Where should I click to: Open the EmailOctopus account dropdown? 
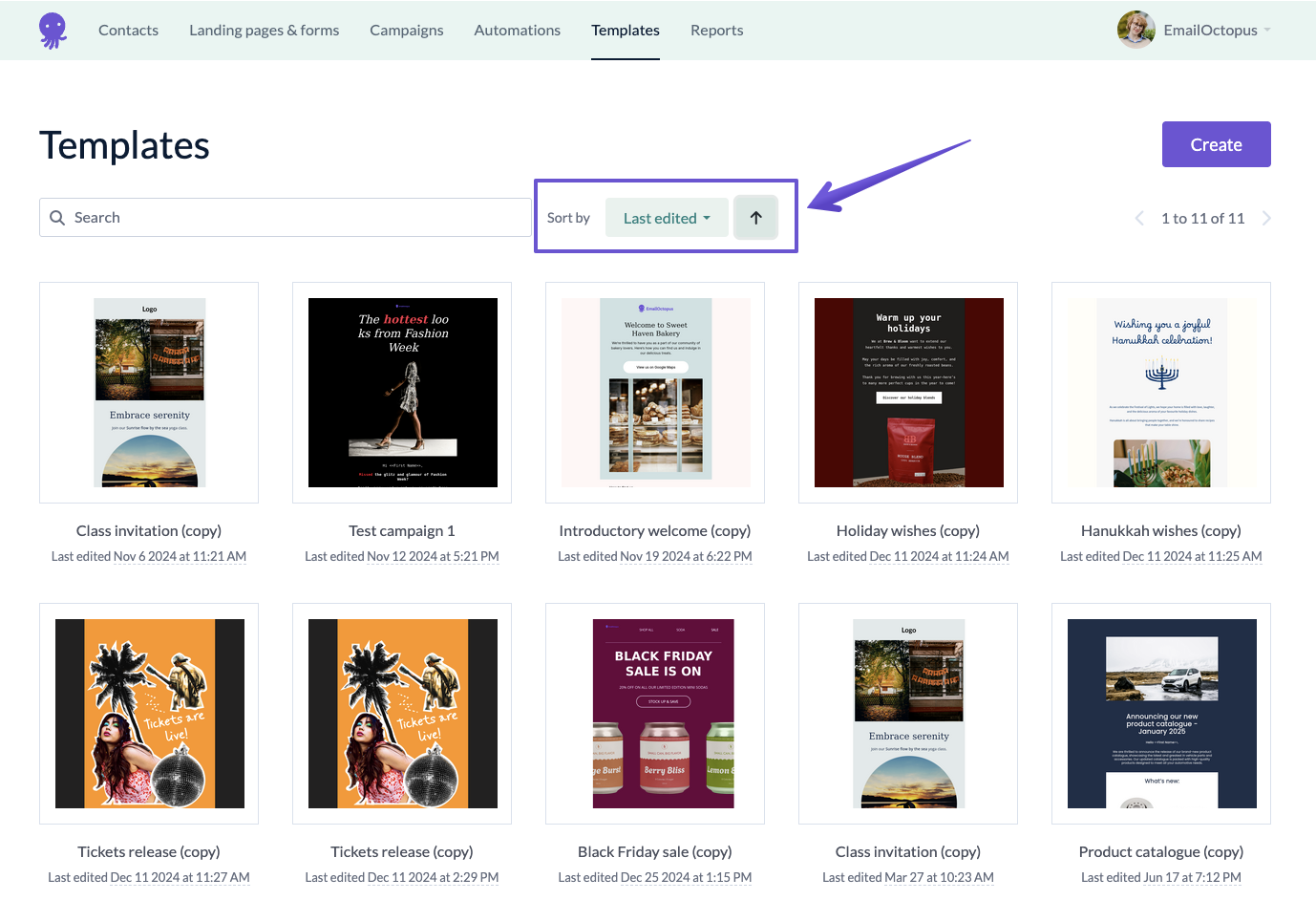[x=1218, y=31]
